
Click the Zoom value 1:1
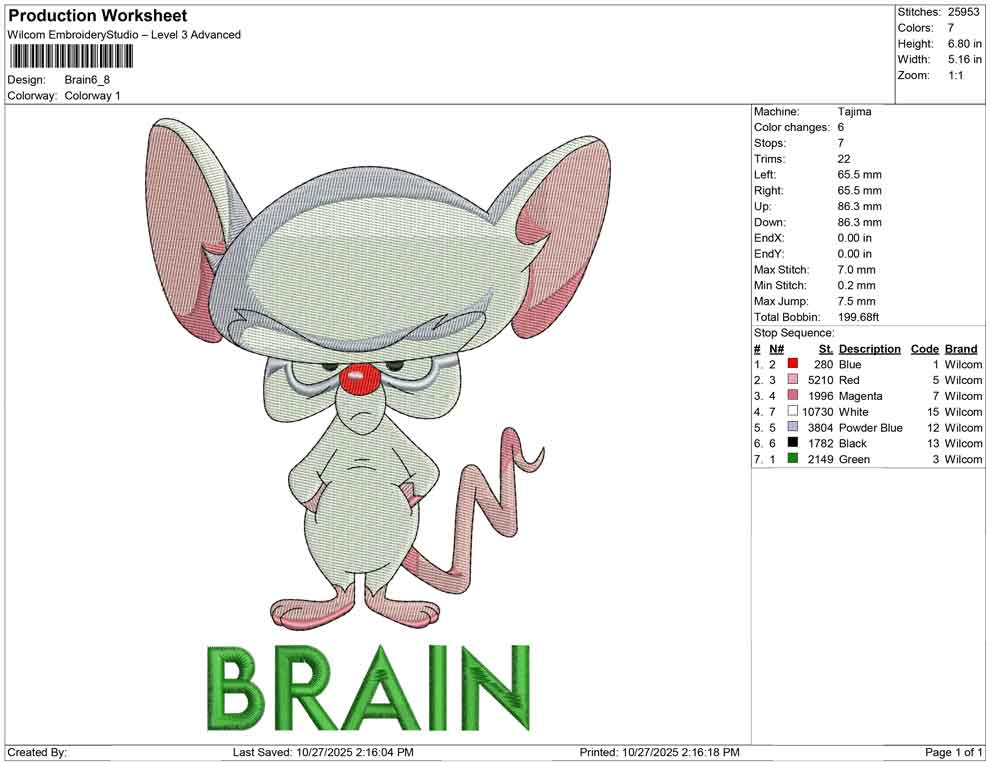tap(955, 75)
